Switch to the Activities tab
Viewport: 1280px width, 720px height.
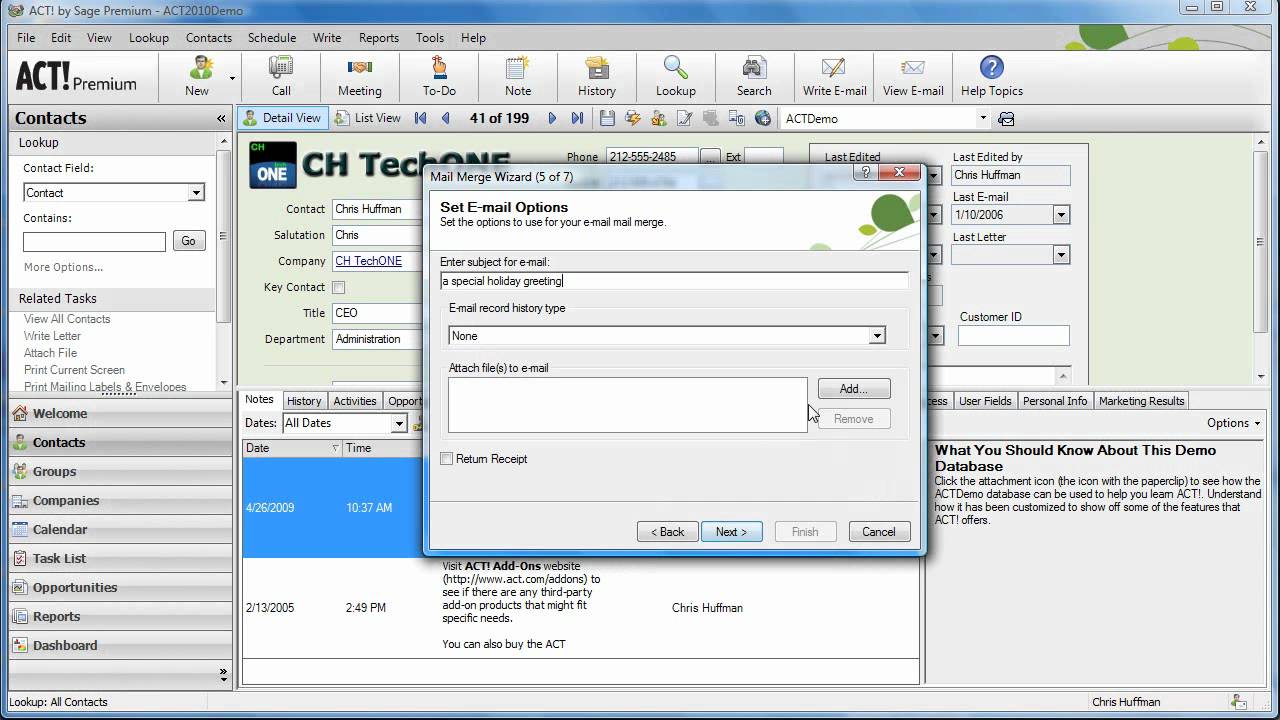(355, 401)
